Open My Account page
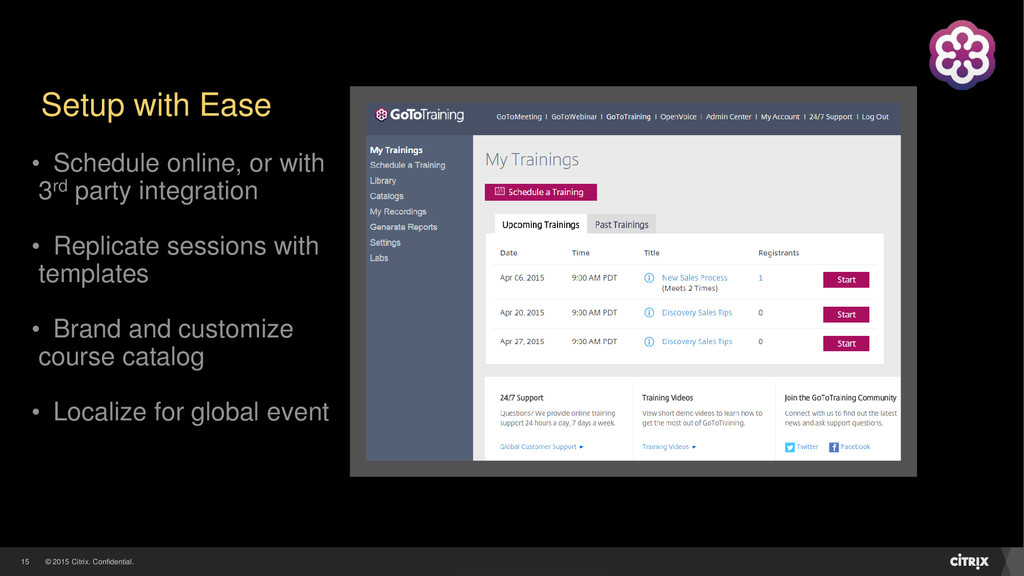The width and height of the screenshot is (1024, 576). coord(780,117)
